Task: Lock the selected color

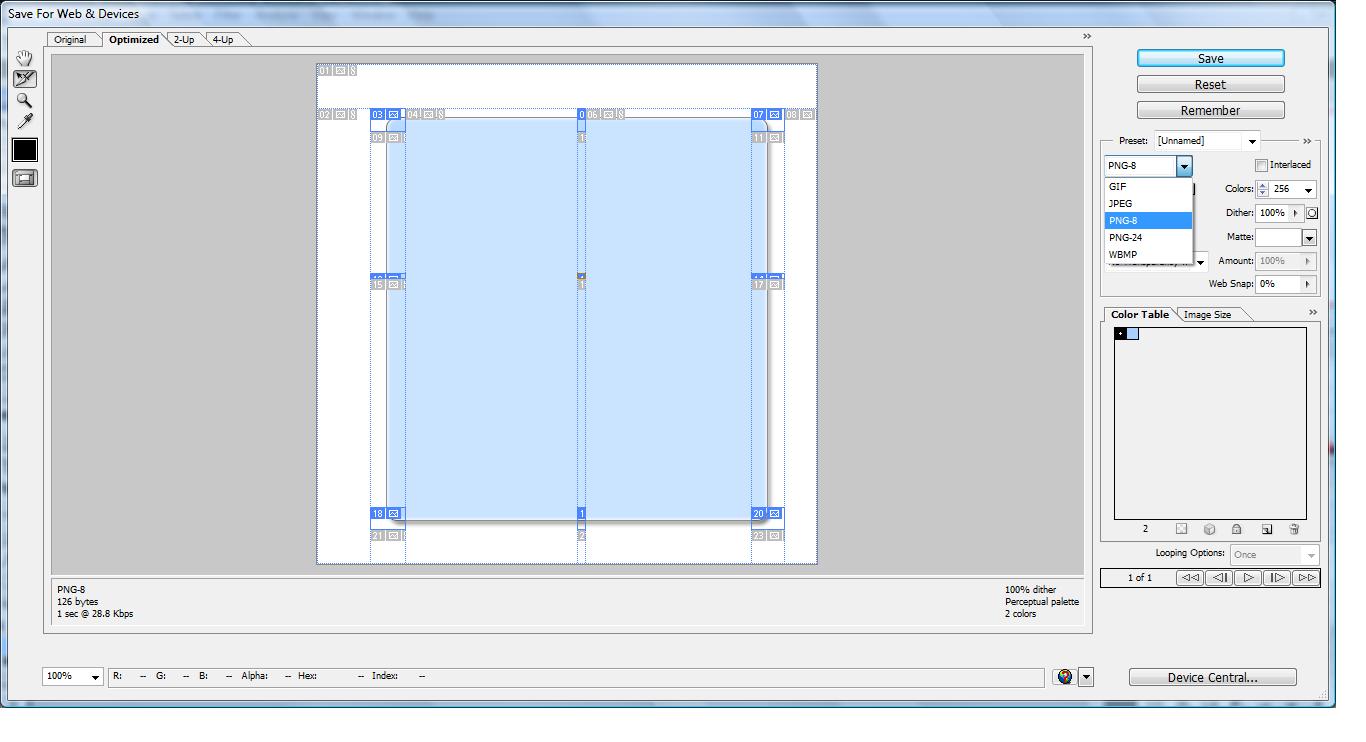Action: coord(1236,529)
